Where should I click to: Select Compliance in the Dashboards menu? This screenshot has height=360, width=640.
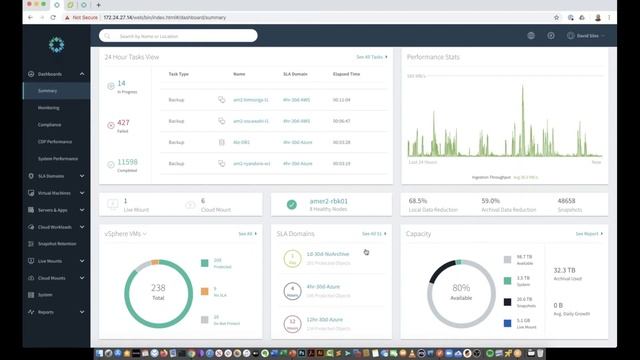pos(49,125)
